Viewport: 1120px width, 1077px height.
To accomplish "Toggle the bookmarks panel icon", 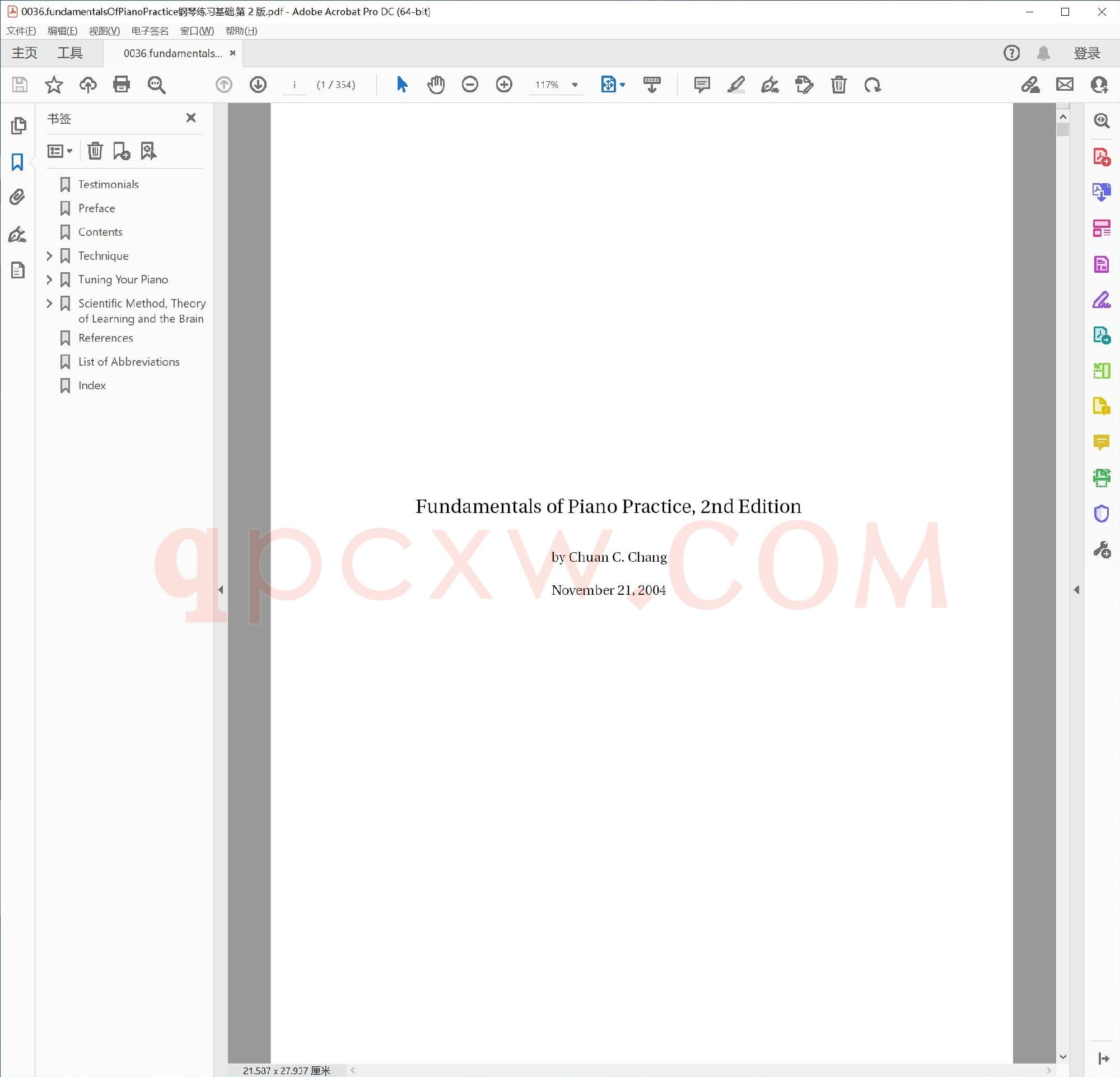I will [x=17, y=162].
